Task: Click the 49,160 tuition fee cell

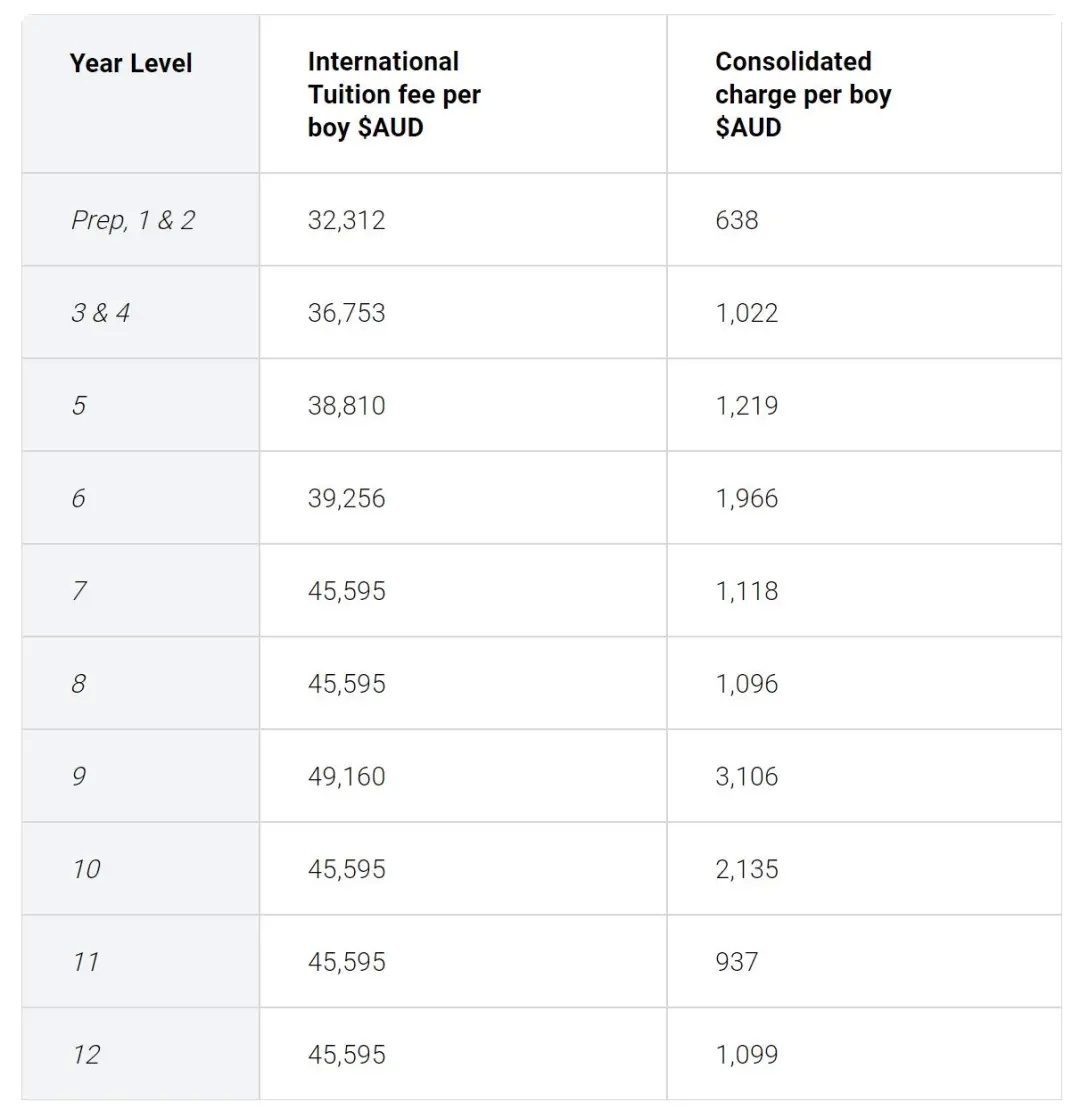Action: click(x=346, y=776)
